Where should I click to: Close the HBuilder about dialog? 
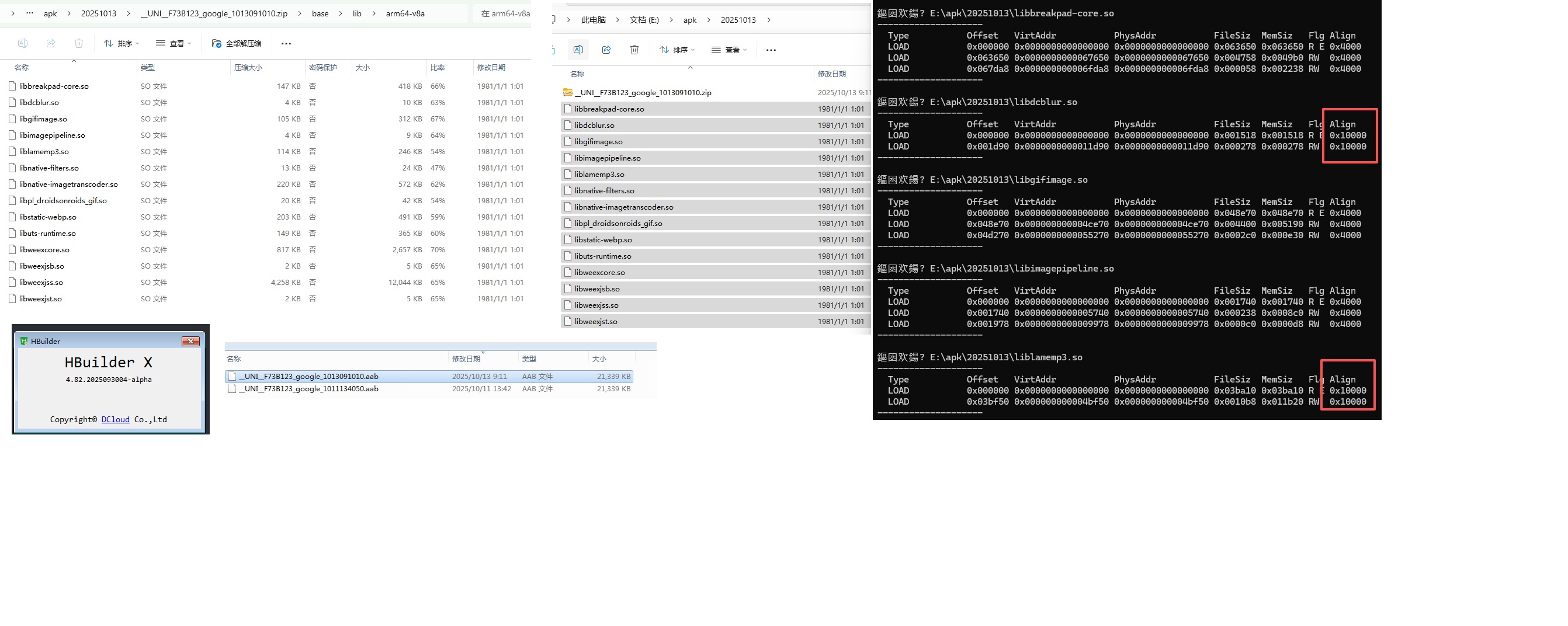[190, 341]
